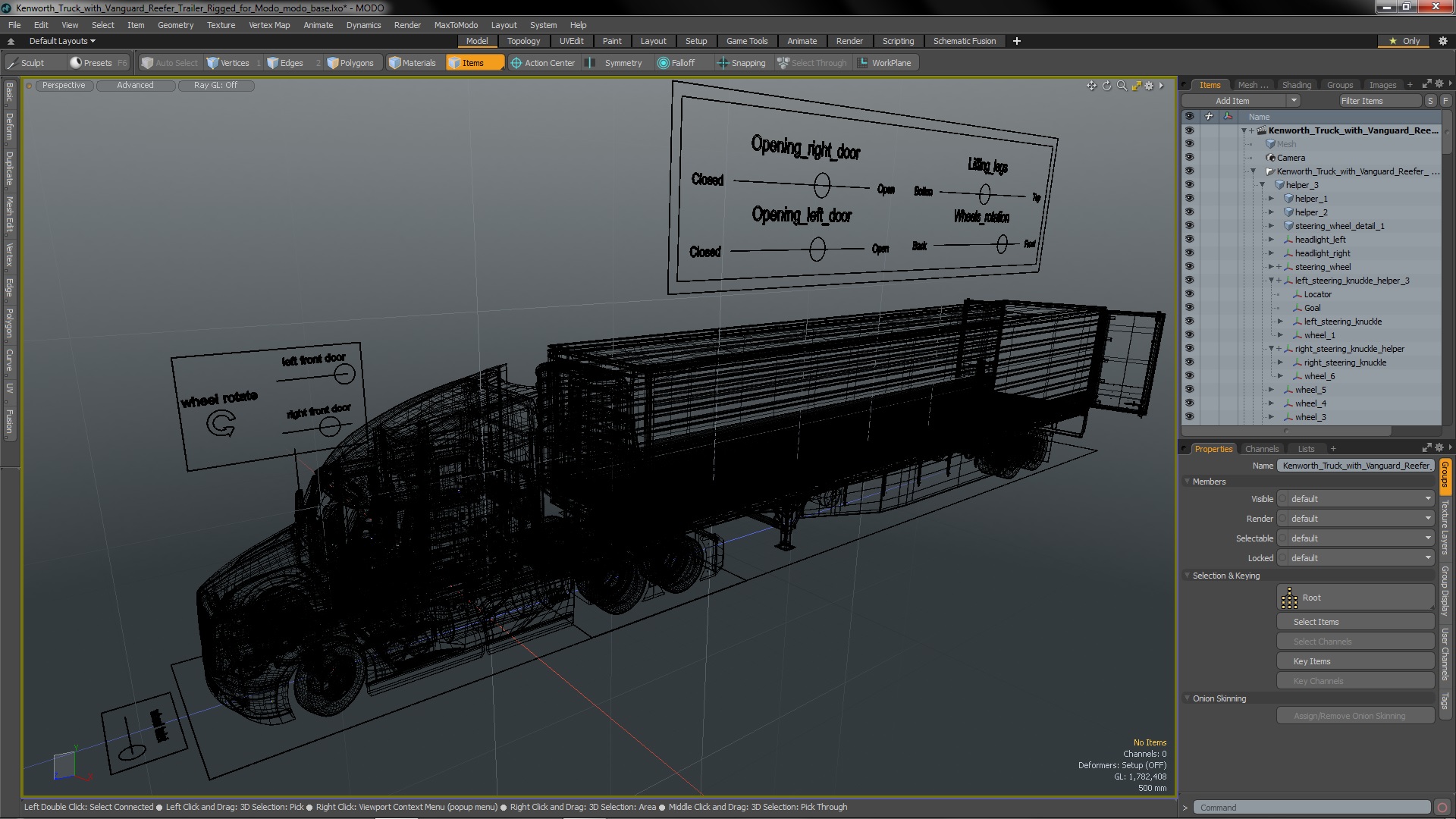Screen dimensions: 1456x819
Task: Open viewport settings gear
Action: pos(1149,86)
